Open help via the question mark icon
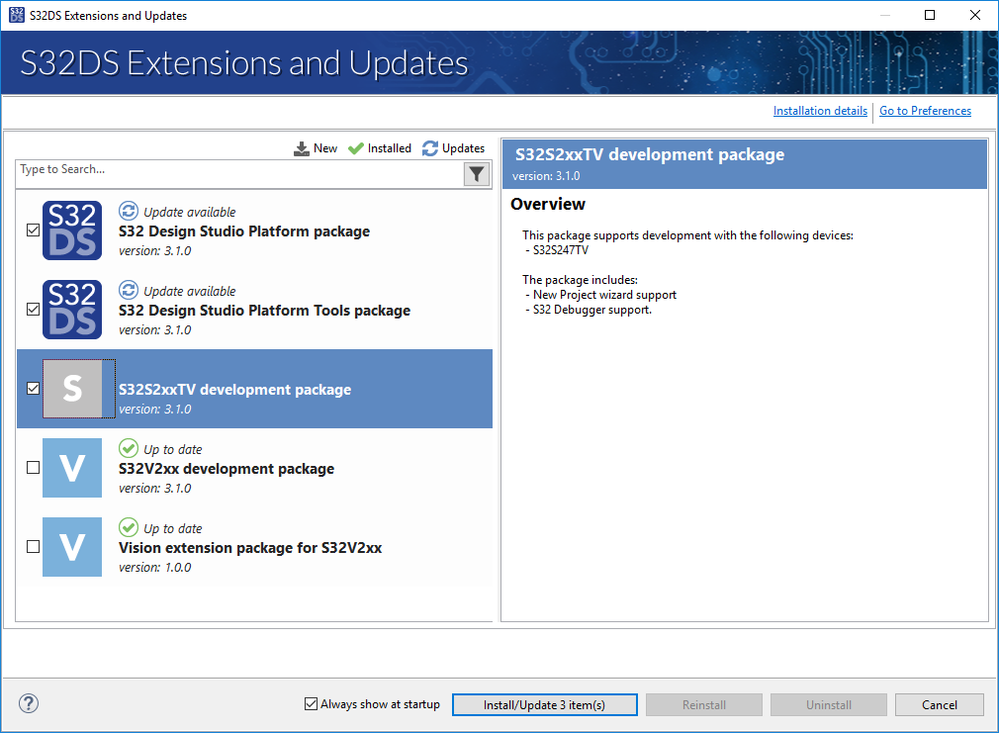The image size is (999, 733). (29, 704)
